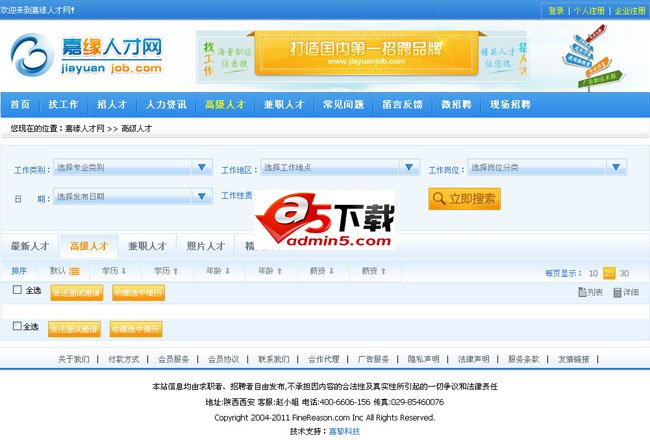Open 人力资讯 navigation item
Viewport: 650px width, 440px height.
click(x=166, y=105)
